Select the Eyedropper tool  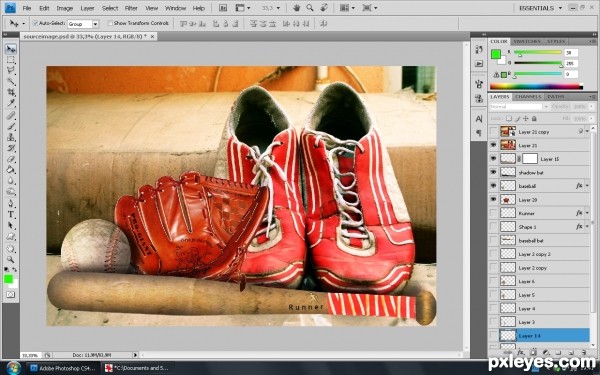(x=11, y=103)
